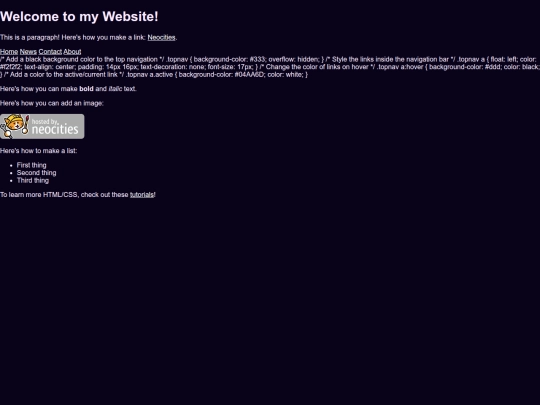The image size is (540, 405).
Task: Select the First thing list item
Action: pos(31,165)
